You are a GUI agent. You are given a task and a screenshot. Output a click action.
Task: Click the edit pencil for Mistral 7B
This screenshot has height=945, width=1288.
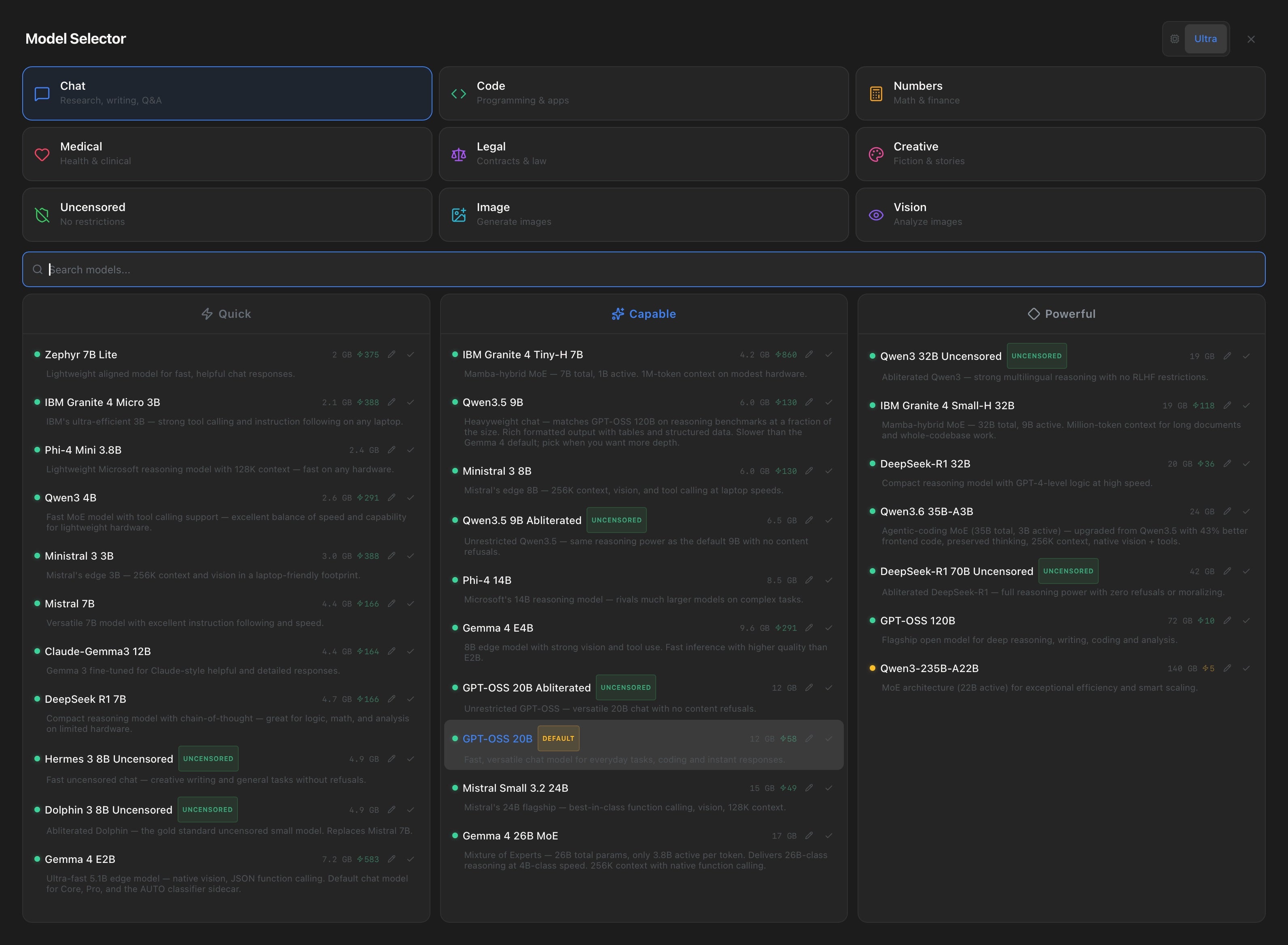tap(392, 603)
